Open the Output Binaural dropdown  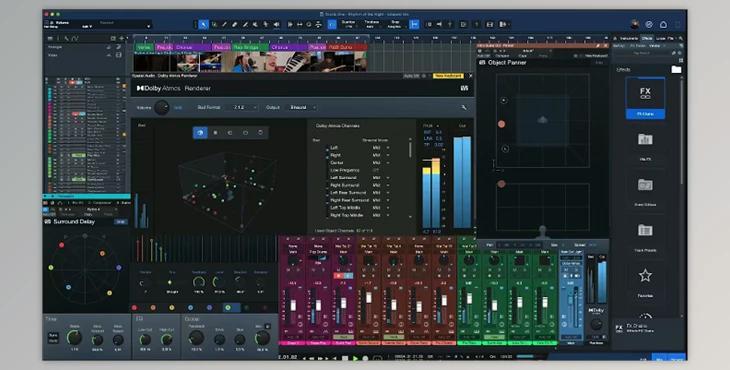point(302,108)
